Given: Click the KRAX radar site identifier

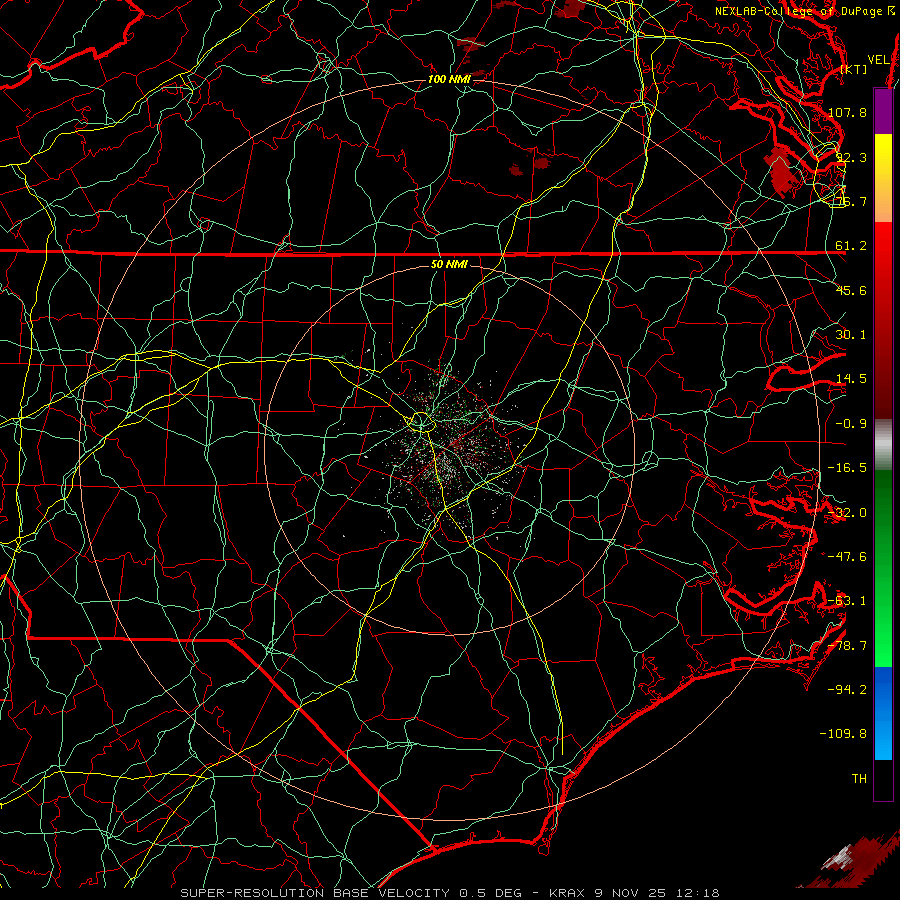Looking at the screenshot, I should tap(567, 893).
